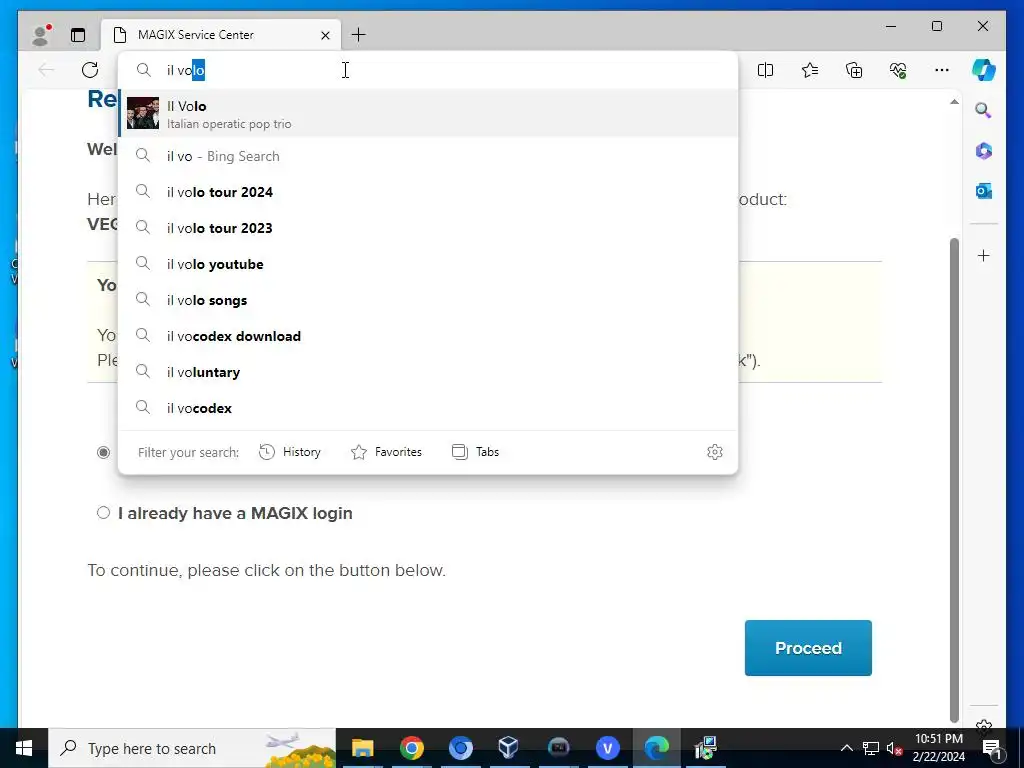Open the installer taskbar icon

(705, 748)
